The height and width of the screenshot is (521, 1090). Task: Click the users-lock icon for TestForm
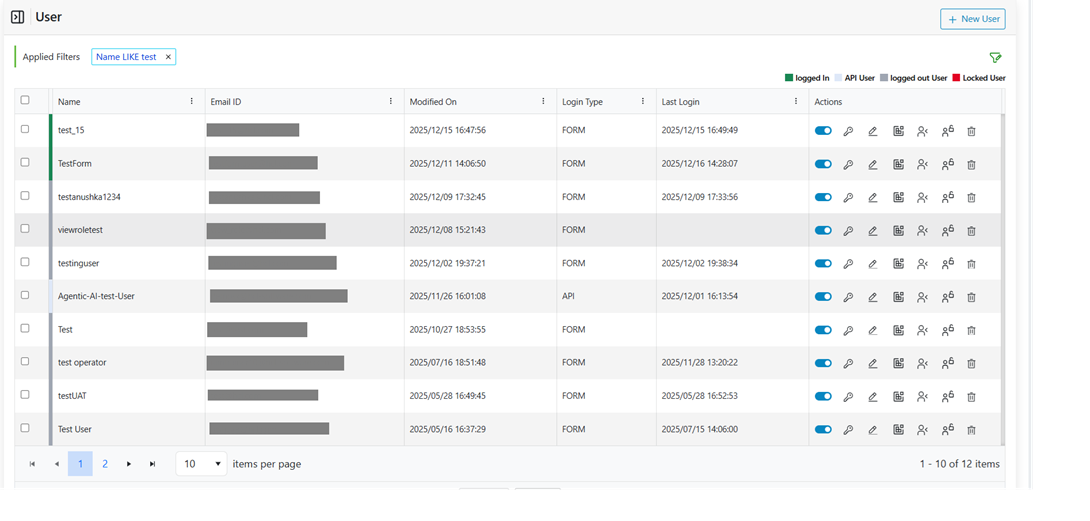[947, 164]
